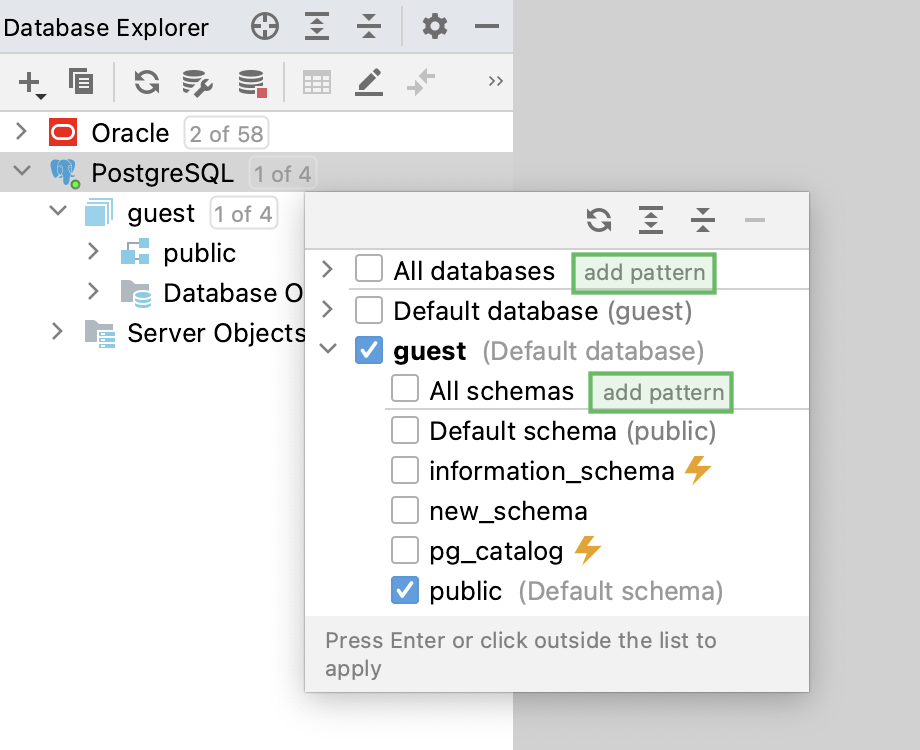Duplicate the selected data source
This screenshot has width=920, height=750.
[x=81, y=82]
